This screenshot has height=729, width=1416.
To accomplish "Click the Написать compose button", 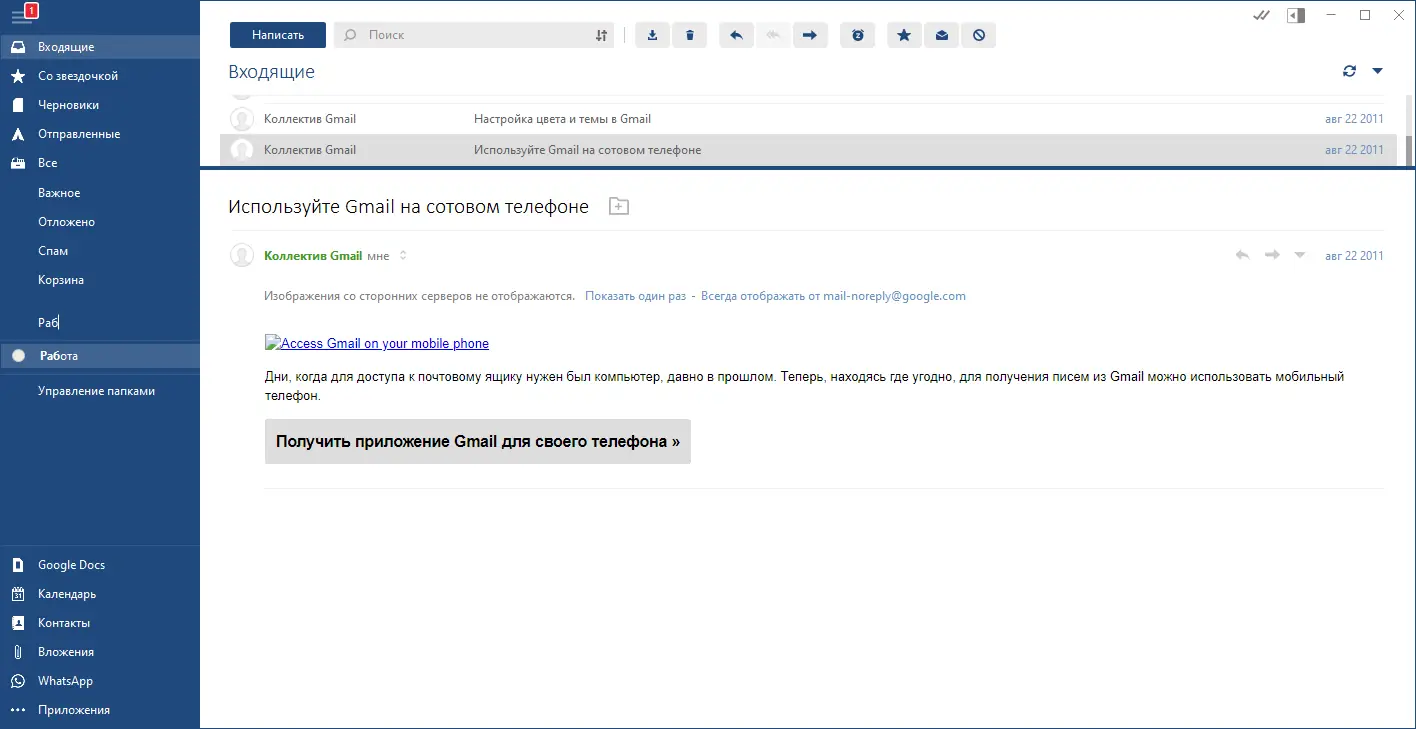I will (x=278, y=35).
